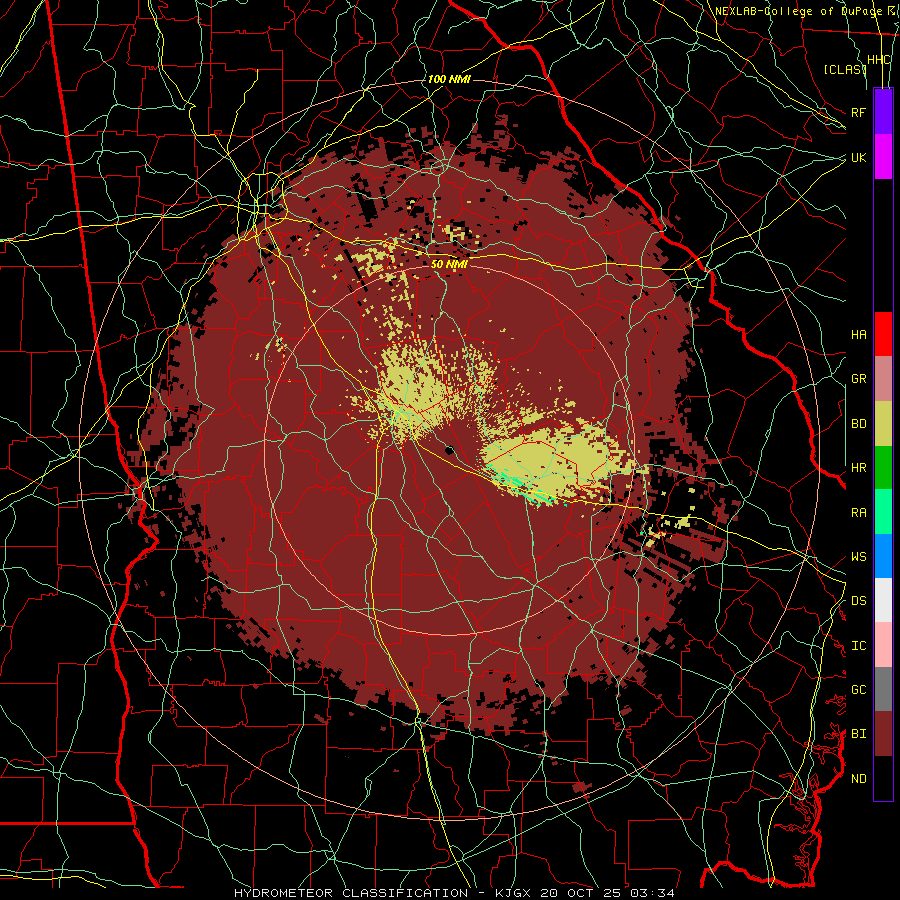Pick the HR green legend swatch

pos(883,468)
